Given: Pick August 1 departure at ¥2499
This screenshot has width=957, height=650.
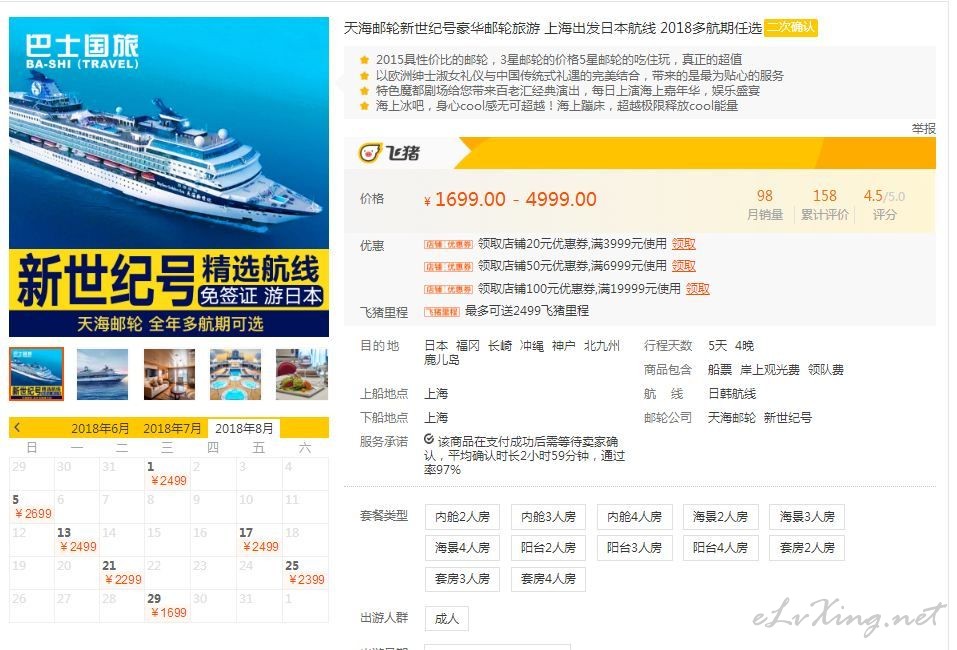Looking at the screenshot, I should click(167, 474).
